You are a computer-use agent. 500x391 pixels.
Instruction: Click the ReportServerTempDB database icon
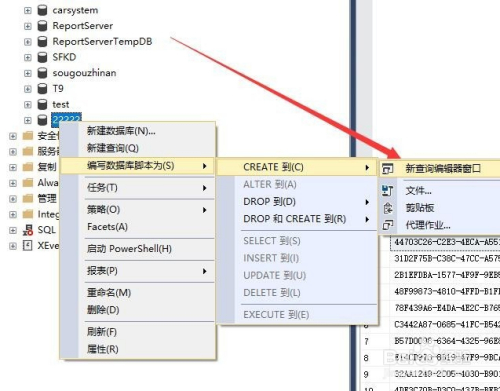pos(42,42)
